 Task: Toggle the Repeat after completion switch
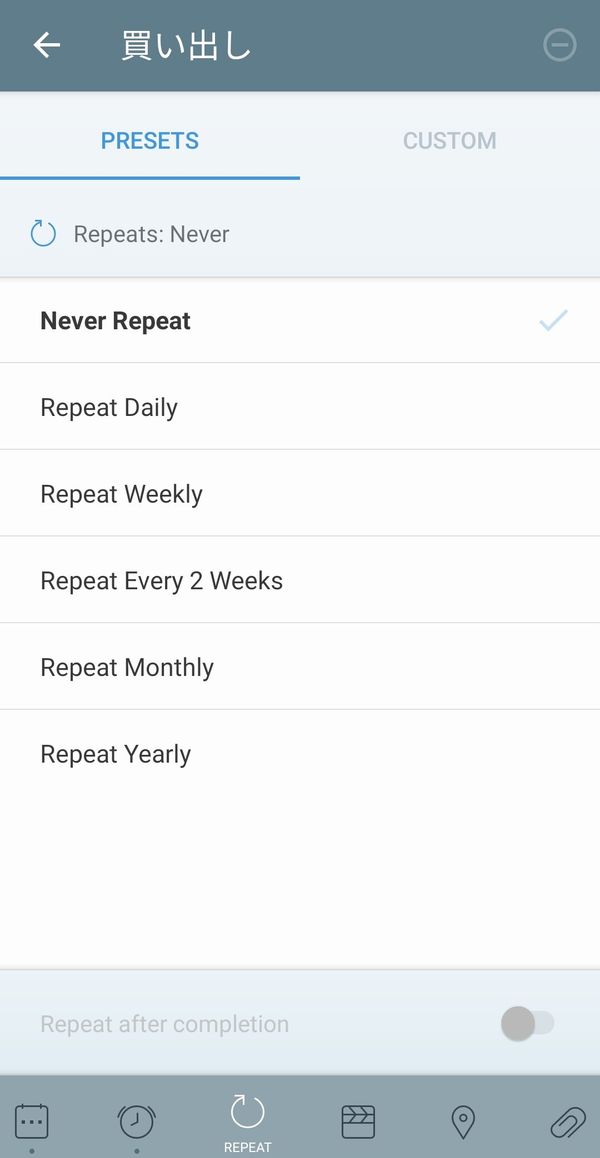(528, 1024)
